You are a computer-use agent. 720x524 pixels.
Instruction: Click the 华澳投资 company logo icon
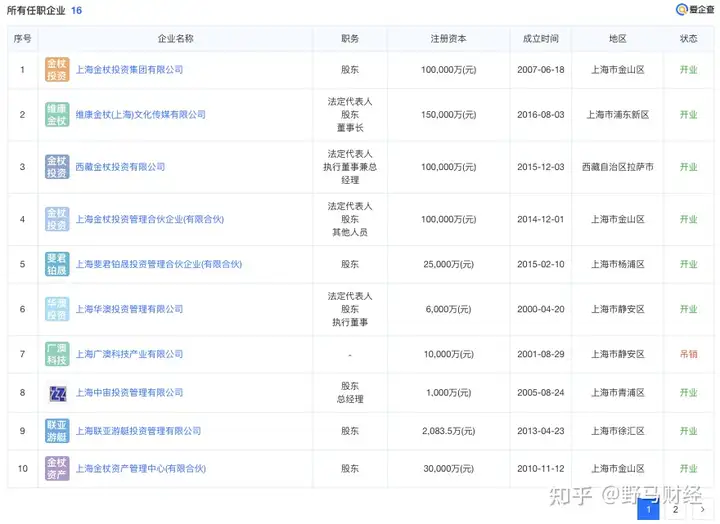[57, 309]
